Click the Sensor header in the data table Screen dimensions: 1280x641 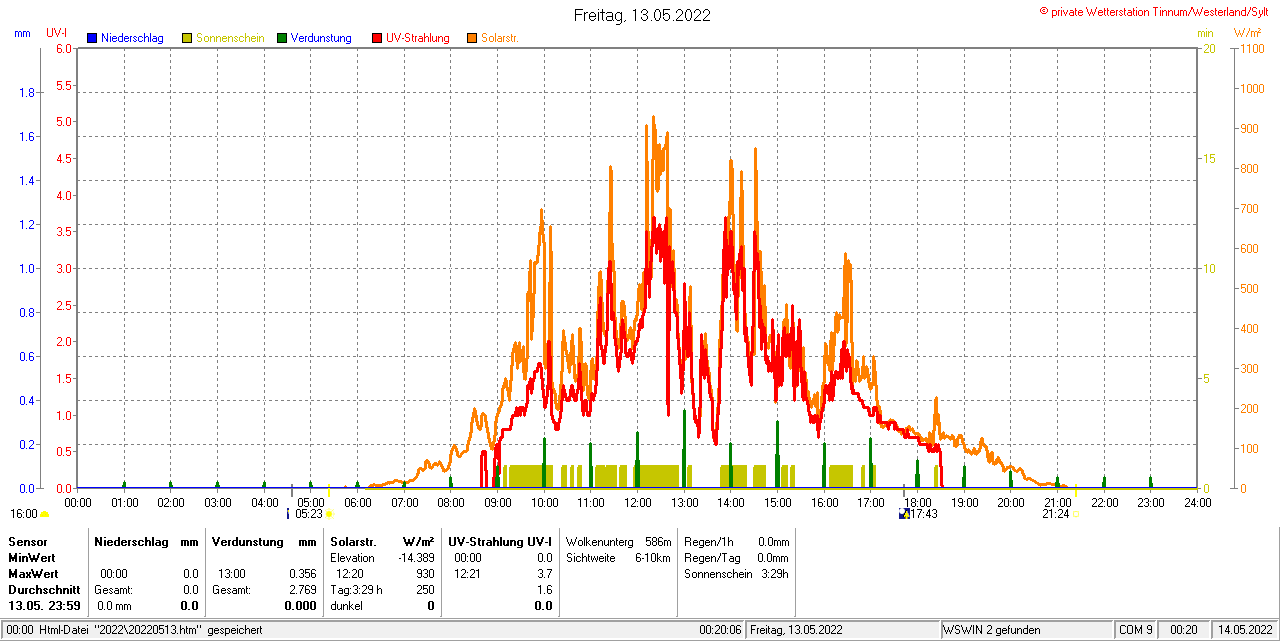[x=27, y=541]
